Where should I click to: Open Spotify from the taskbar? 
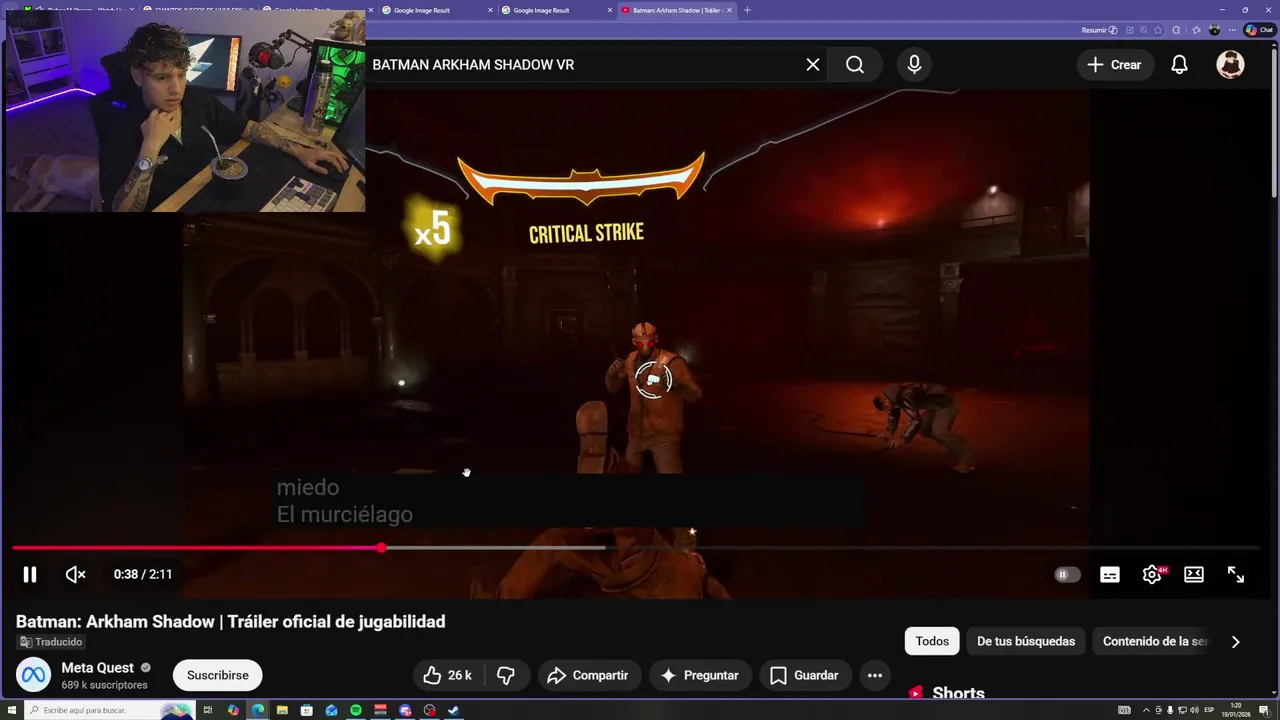356,710
